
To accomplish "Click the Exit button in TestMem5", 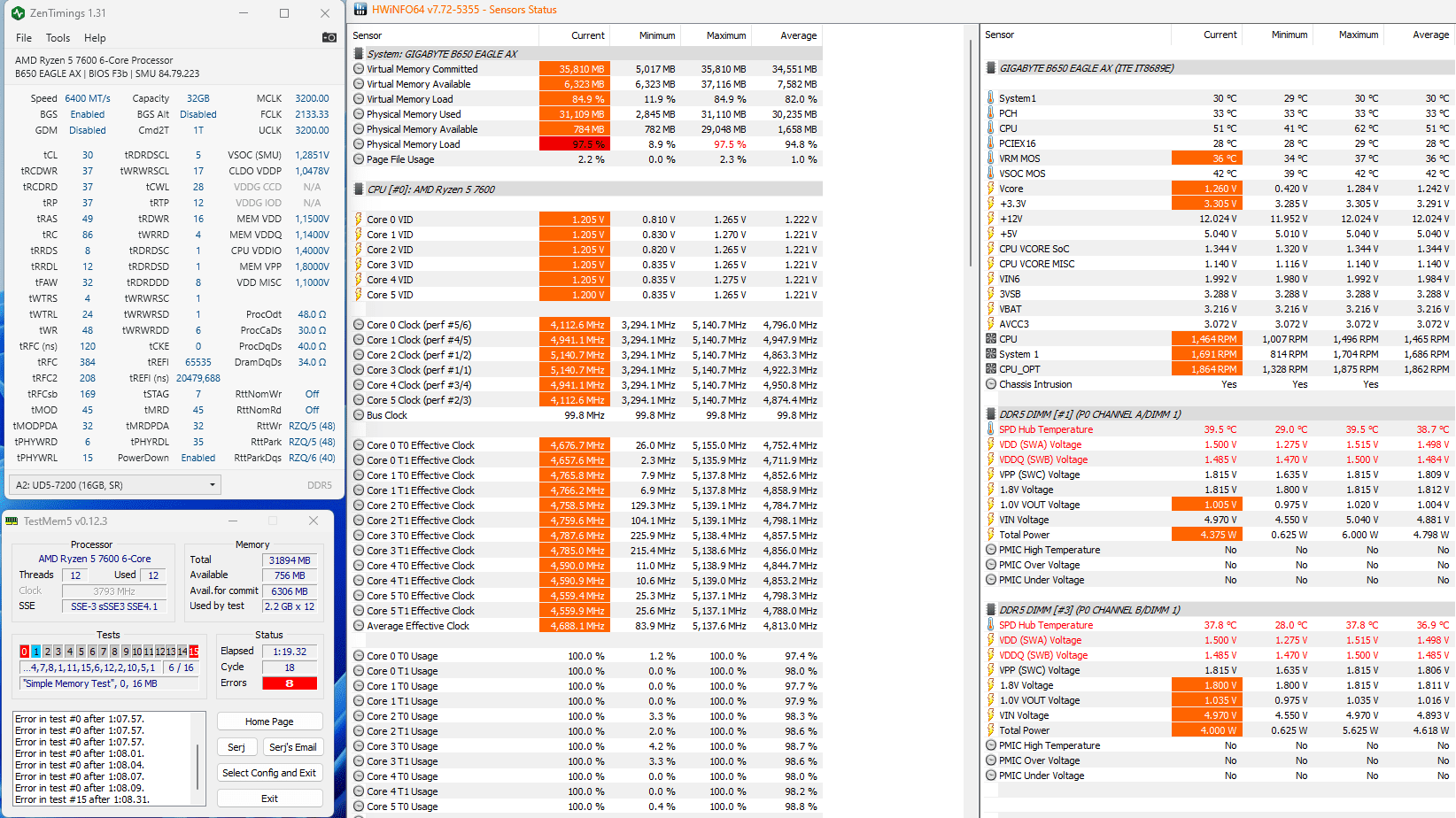I will (x=269, y=799).
